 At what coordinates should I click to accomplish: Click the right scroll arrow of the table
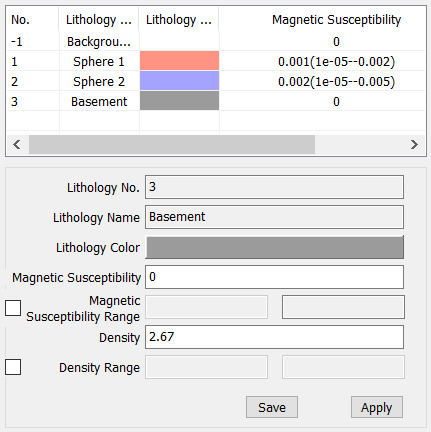pos(414,145)
